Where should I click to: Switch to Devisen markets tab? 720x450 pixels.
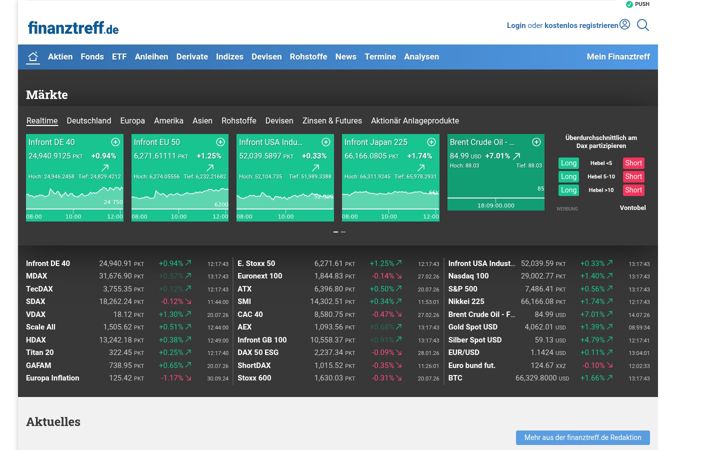279,121
